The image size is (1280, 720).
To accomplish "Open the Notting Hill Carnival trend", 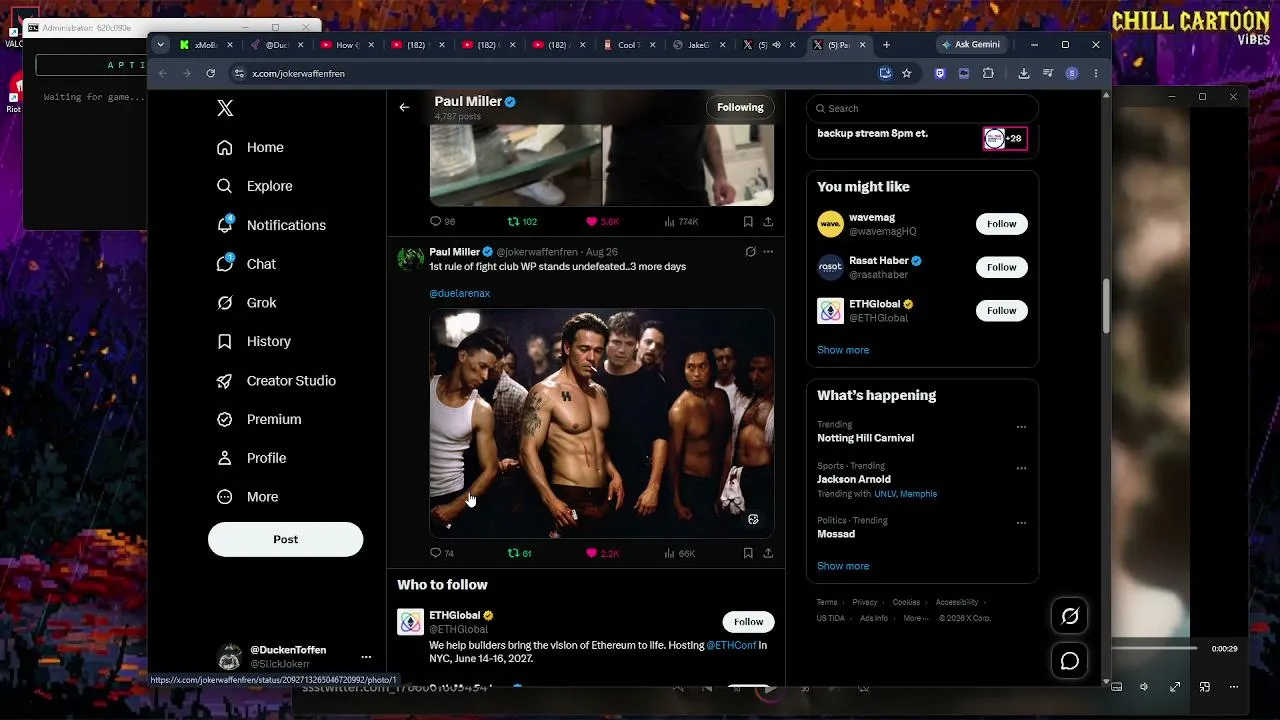I will (865, 438).
